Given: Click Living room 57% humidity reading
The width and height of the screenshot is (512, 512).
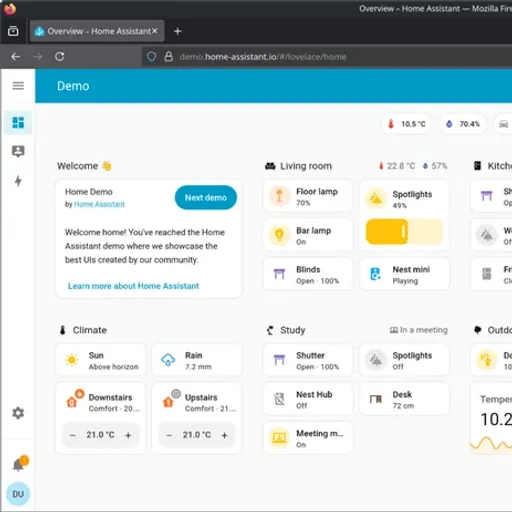Looking at the screenshot, I should coord(435,166).
